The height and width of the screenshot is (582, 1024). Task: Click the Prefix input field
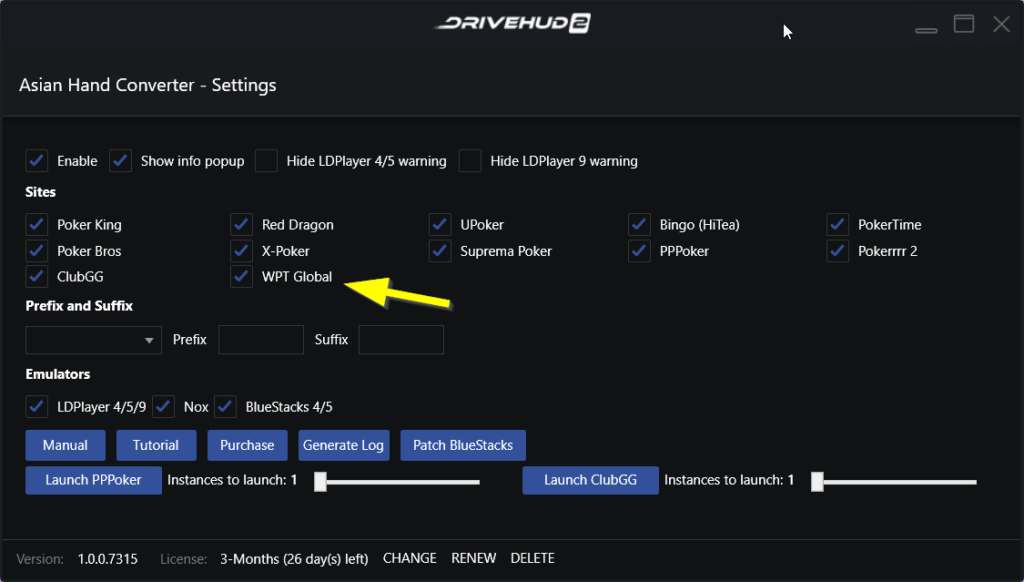pyautogui.click(x=261, y=340)
